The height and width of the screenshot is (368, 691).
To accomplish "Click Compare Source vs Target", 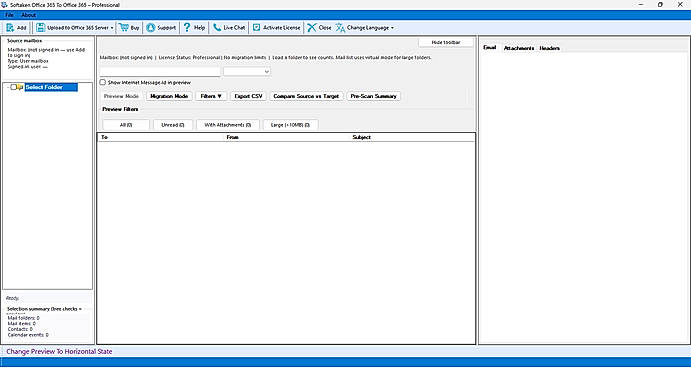I will pos(306,96).
